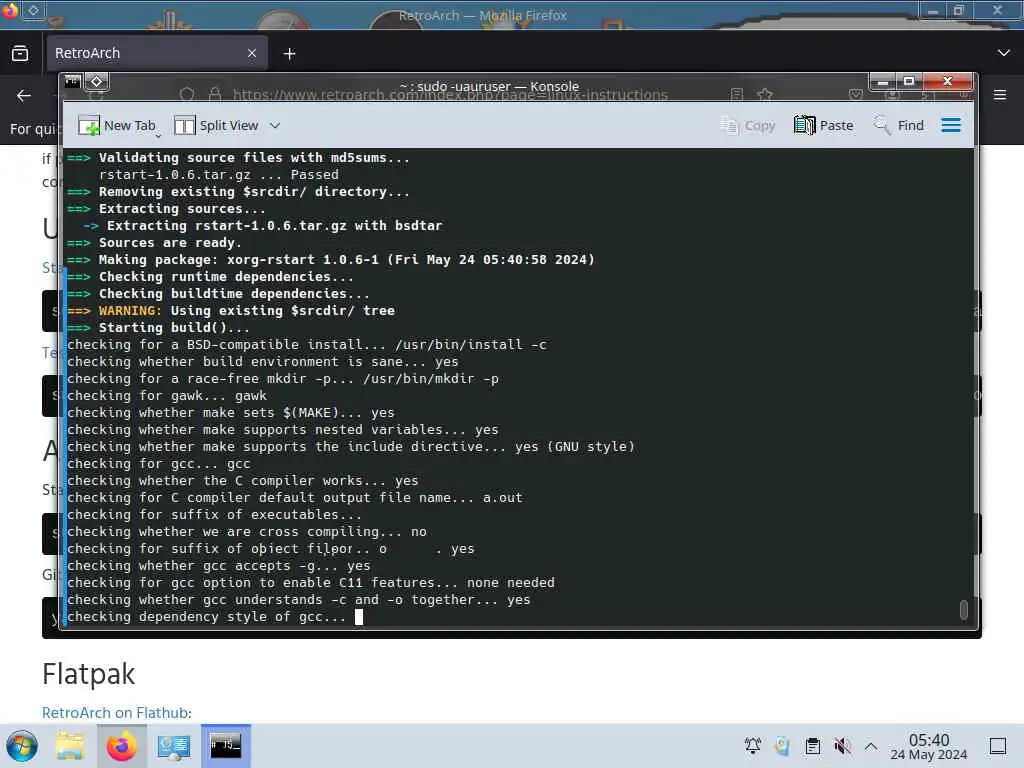Click the Paste button in Konsole toolbar
1024x768 pixels.
(x=824, y=125)
